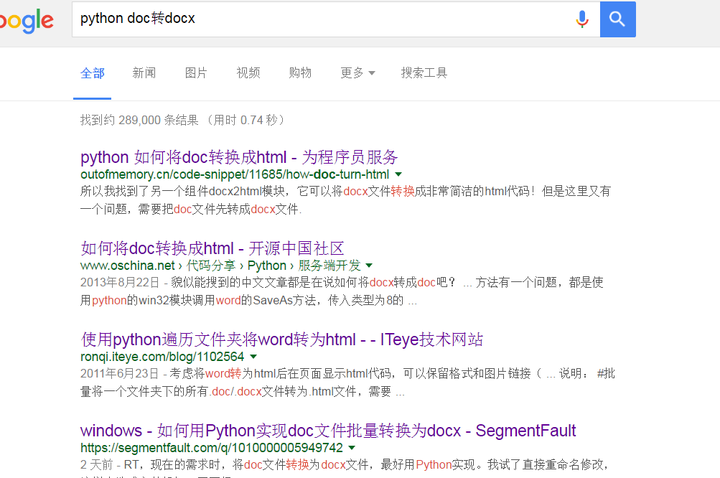Open result 'python 如何将doc转换成html - 为程序员服务'
The width and height of the screenshot is (720, 478).
coord(239,157)
